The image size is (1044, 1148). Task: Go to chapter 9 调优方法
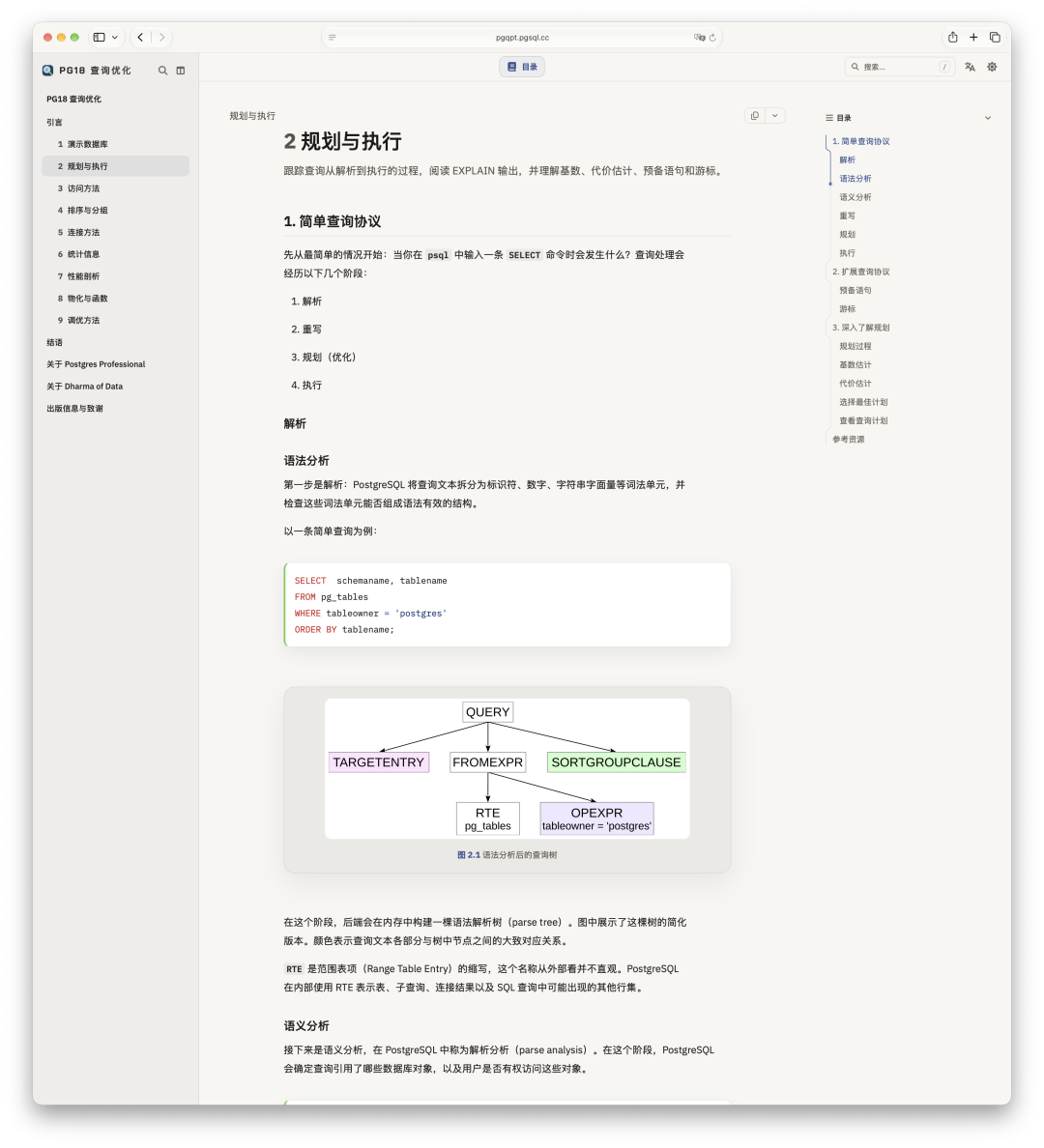tap(116, 320)
